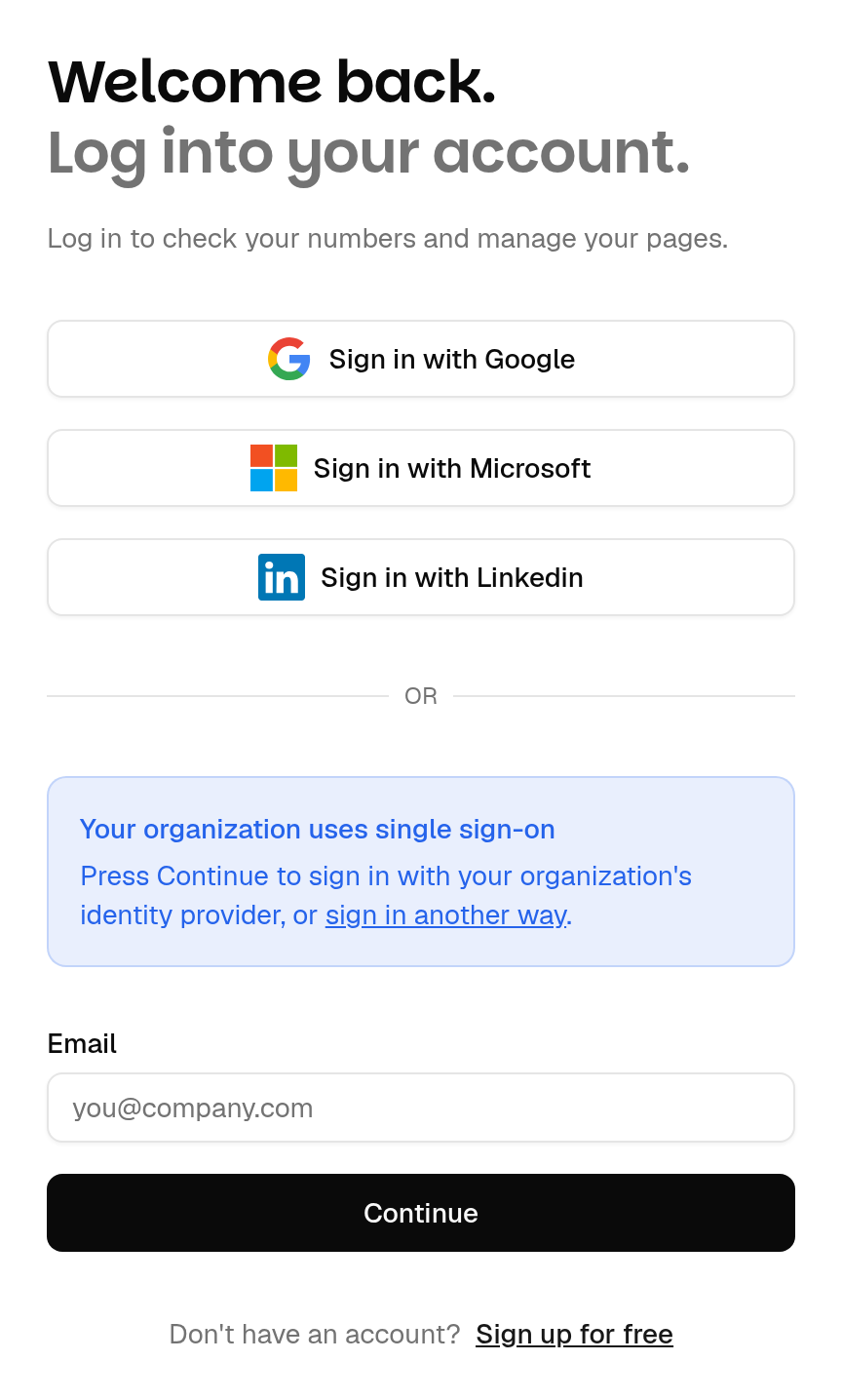The height and width of the screenshot is (1400, 842).
Task: Choose the Sign in with Linkedin text
Action: coord(452,577)
